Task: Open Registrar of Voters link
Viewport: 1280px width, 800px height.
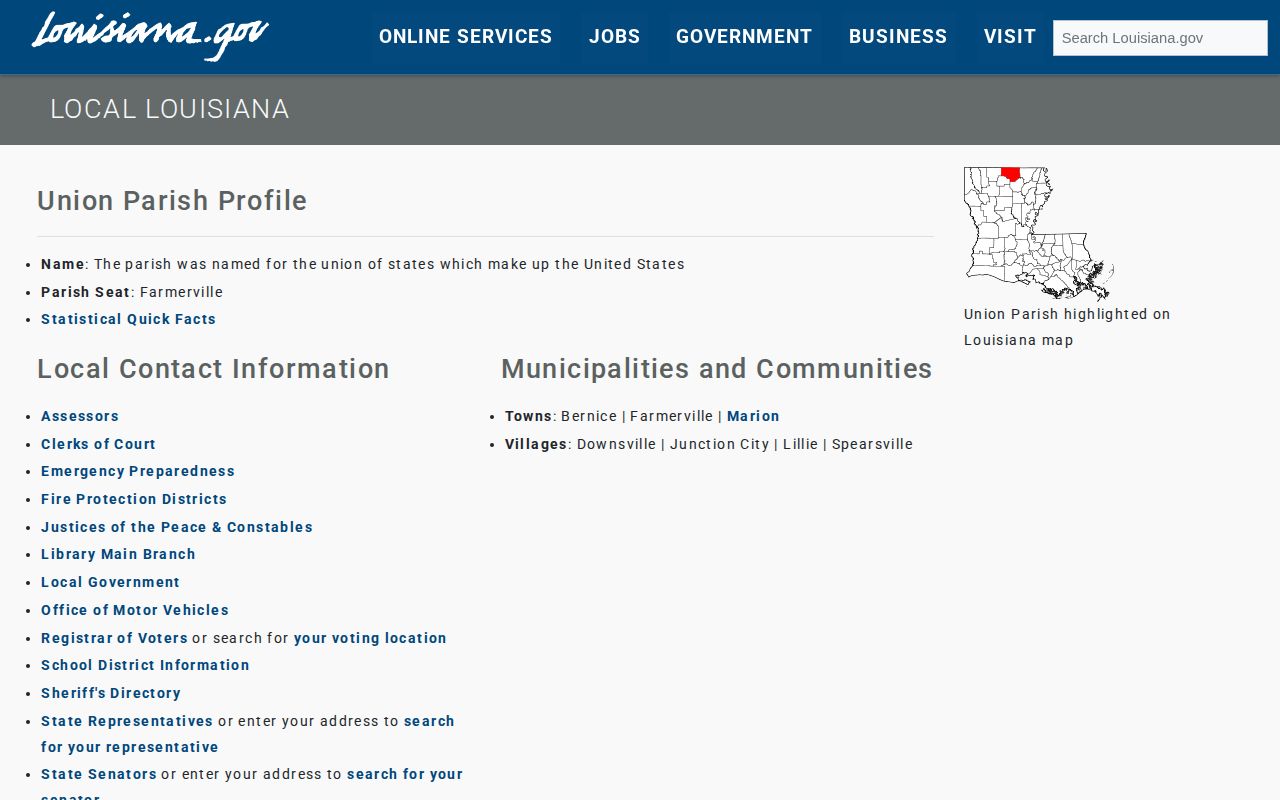Action: click(x=114, y=638)
